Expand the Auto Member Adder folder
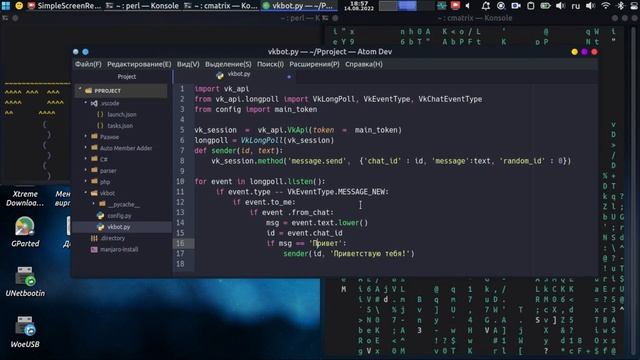This screenshot has width=640, height=360. (86, 148)
